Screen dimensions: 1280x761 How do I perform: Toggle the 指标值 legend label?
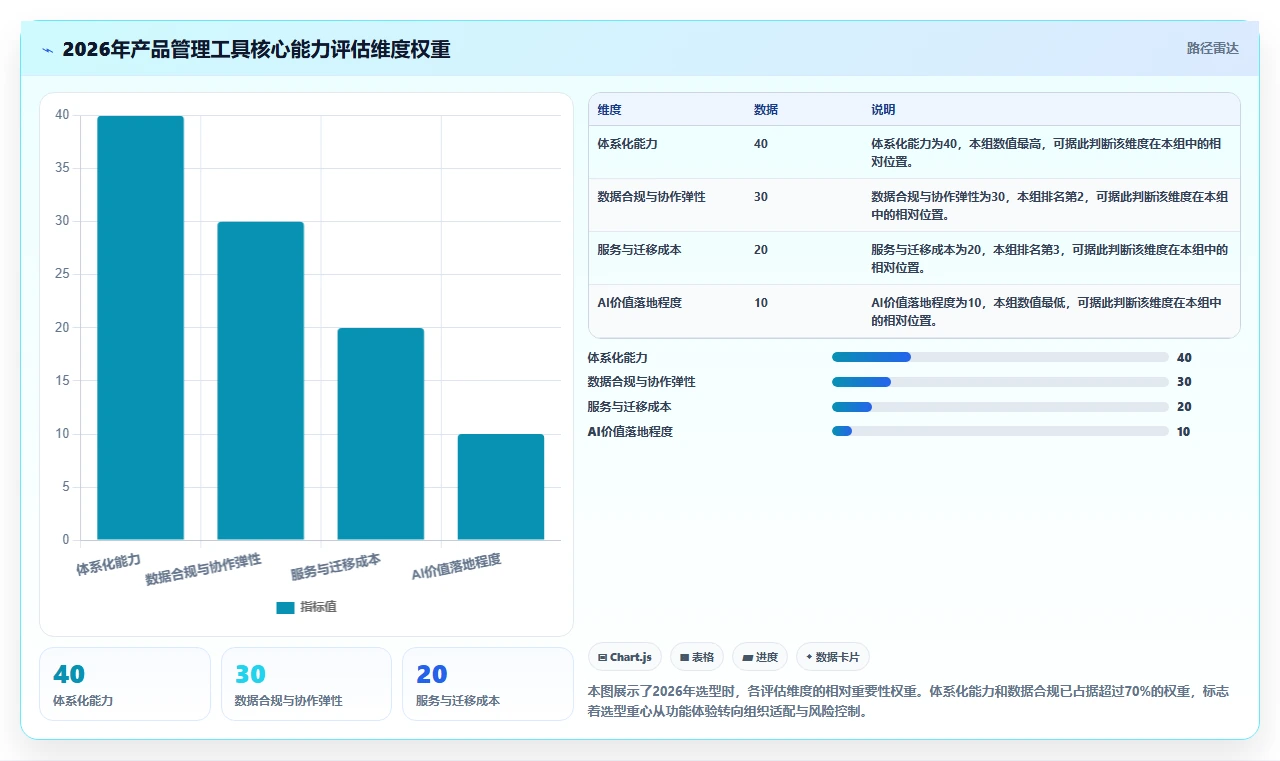(x=318, y=607)
